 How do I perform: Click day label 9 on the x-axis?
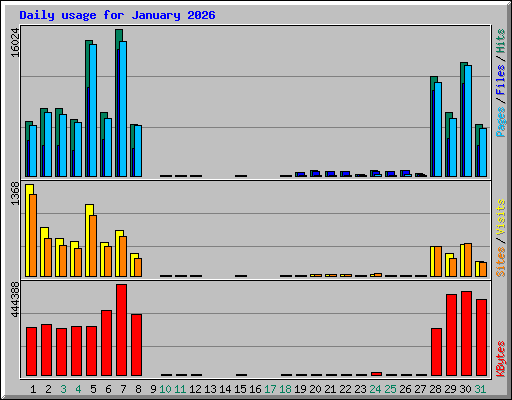click(153, 389)
